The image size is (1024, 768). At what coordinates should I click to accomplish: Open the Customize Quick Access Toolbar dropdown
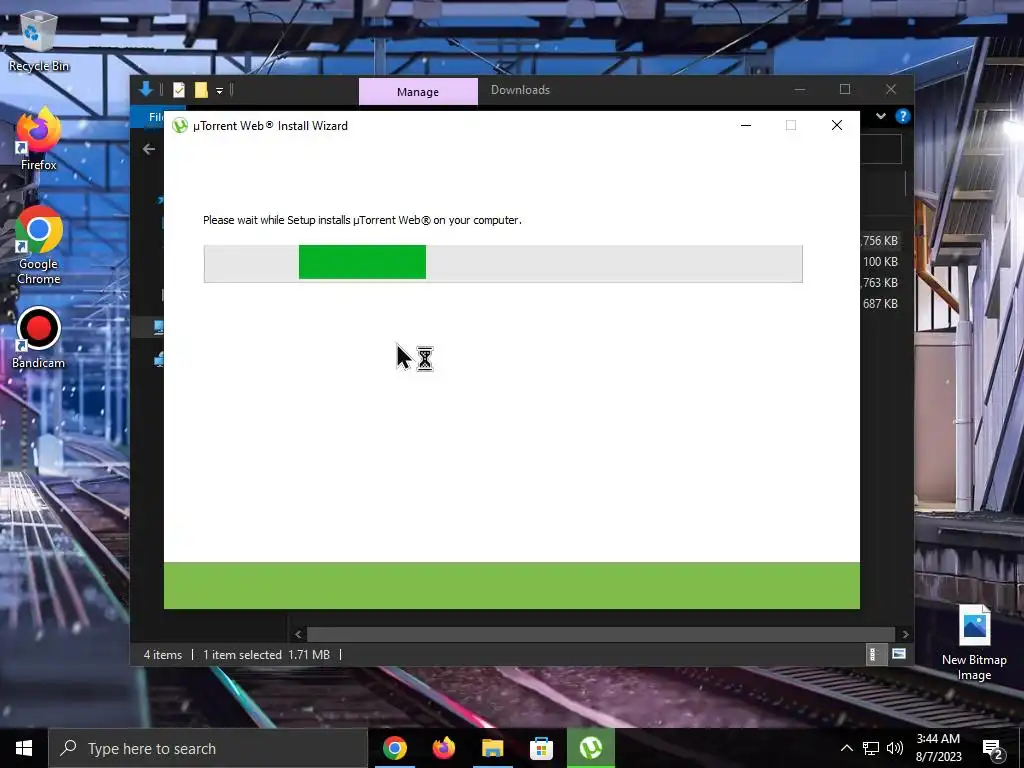(219, 91)
